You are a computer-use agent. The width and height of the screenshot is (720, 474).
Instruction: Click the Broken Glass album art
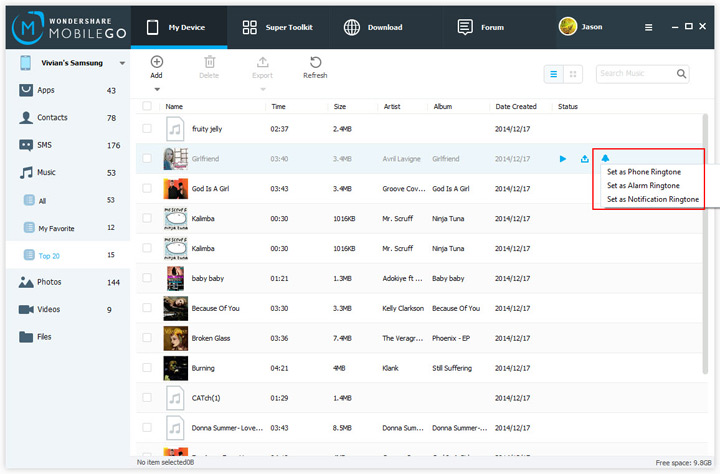(x=175, y=338)
